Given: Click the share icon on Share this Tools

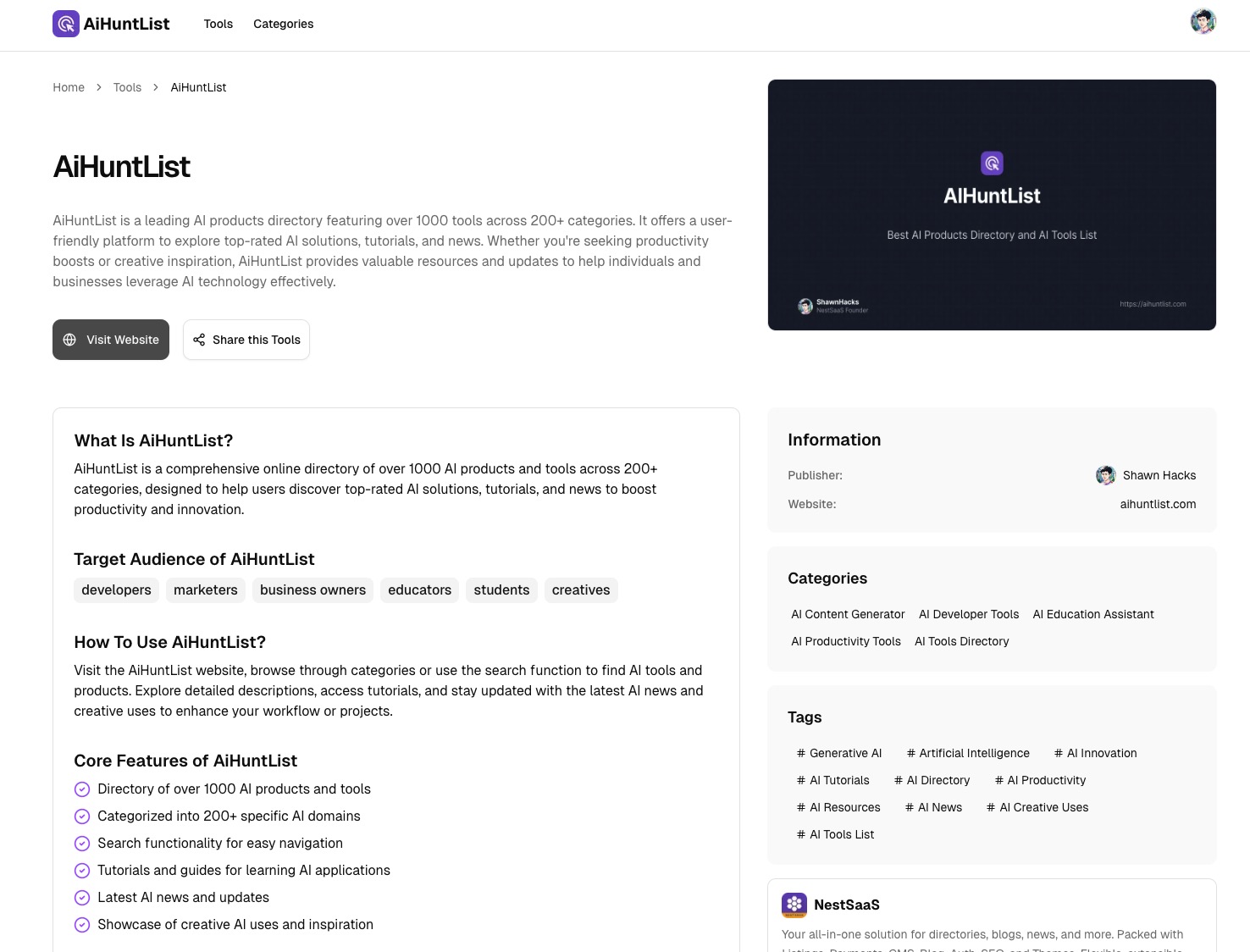Looking at the screenshot, I should 199,340.
